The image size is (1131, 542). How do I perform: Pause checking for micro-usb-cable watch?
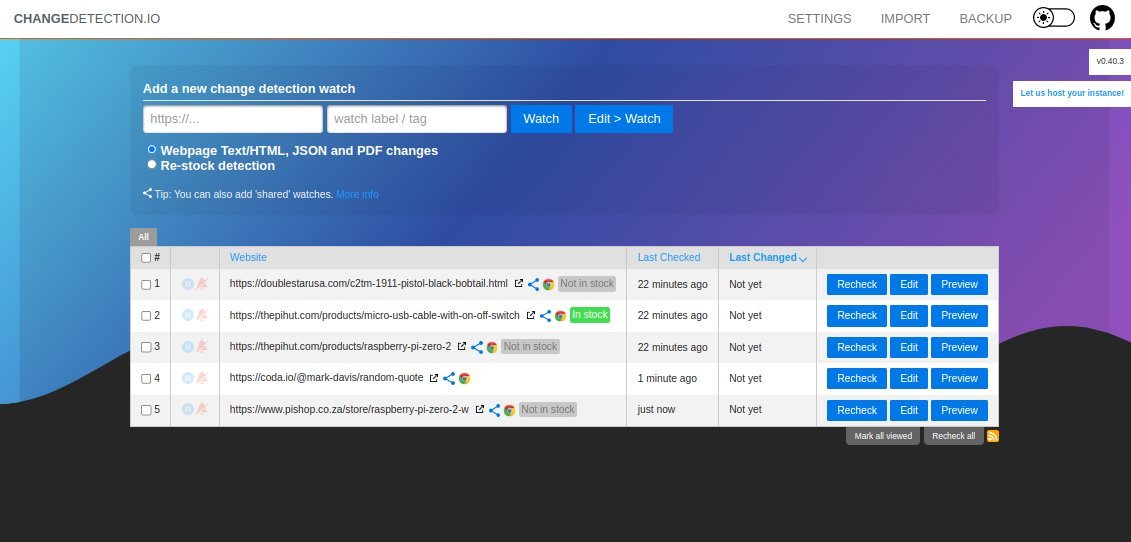click(188, 315)
